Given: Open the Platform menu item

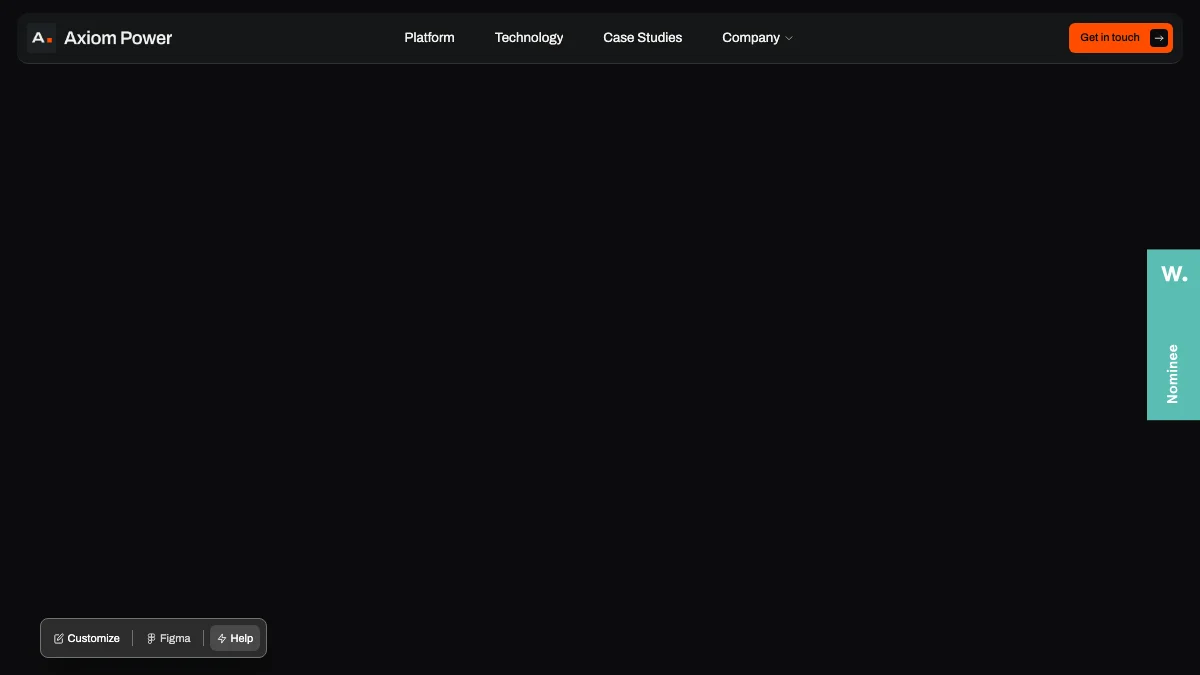Looking at the screenshot, I should tap(429, 38).
